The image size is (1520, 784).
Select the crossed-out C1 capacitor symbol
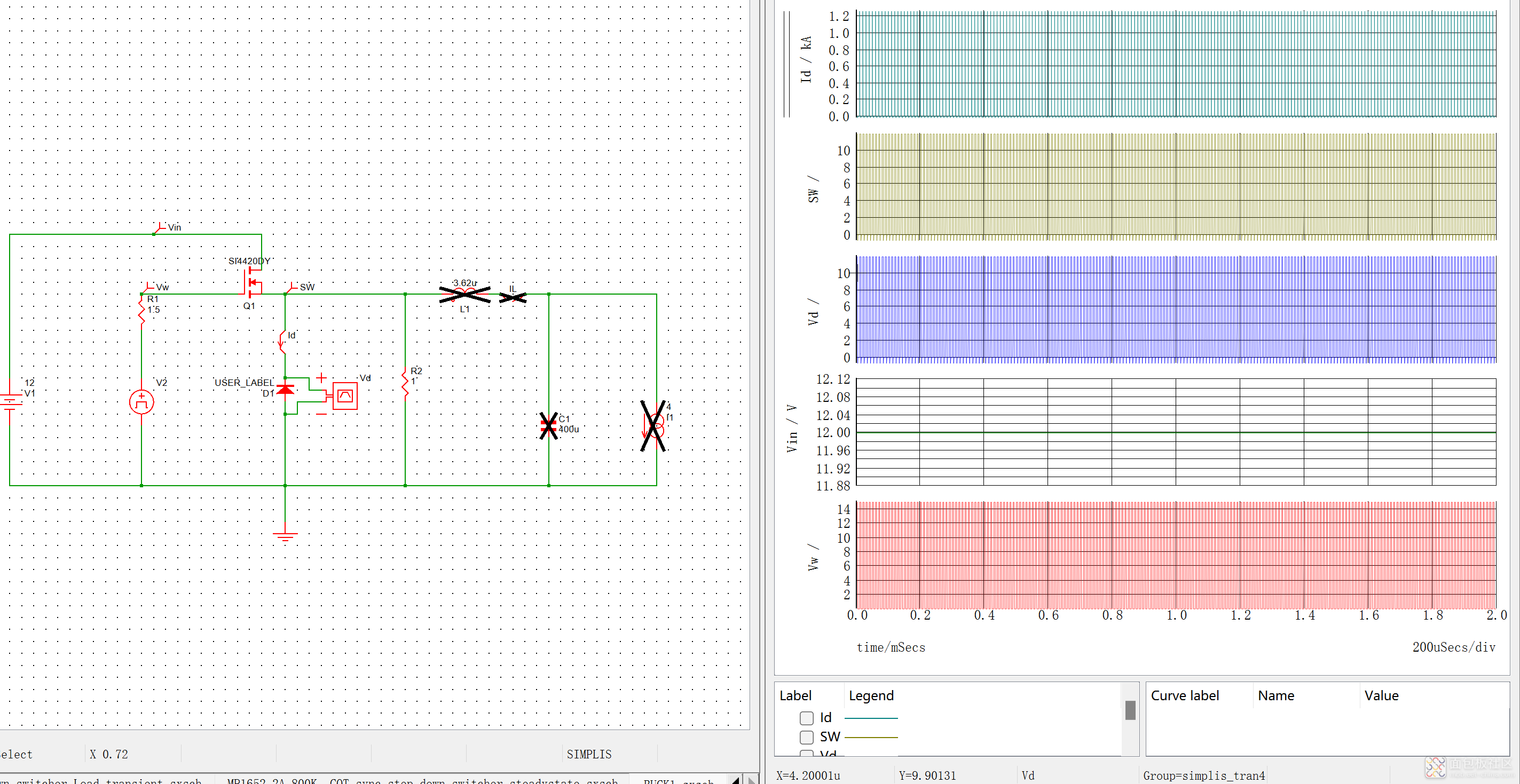click(x=548, y=425)
